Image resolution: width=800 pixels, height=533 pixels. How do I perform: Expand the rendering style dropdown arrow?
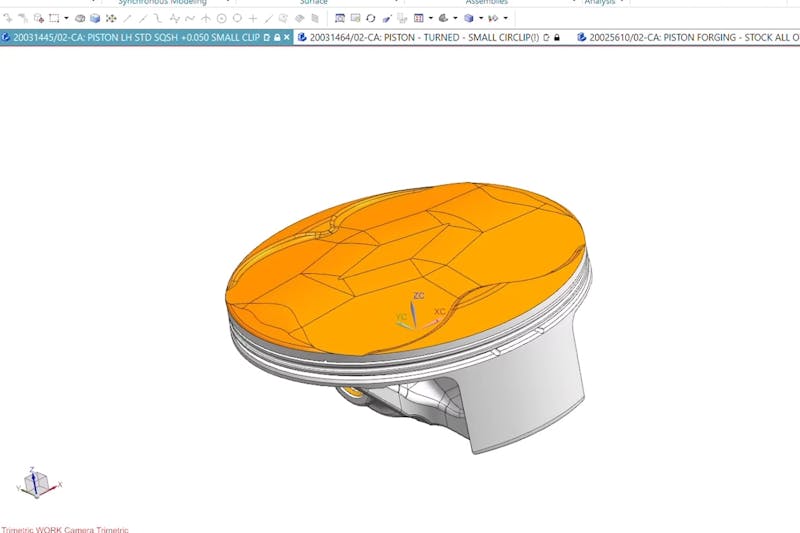455,18
